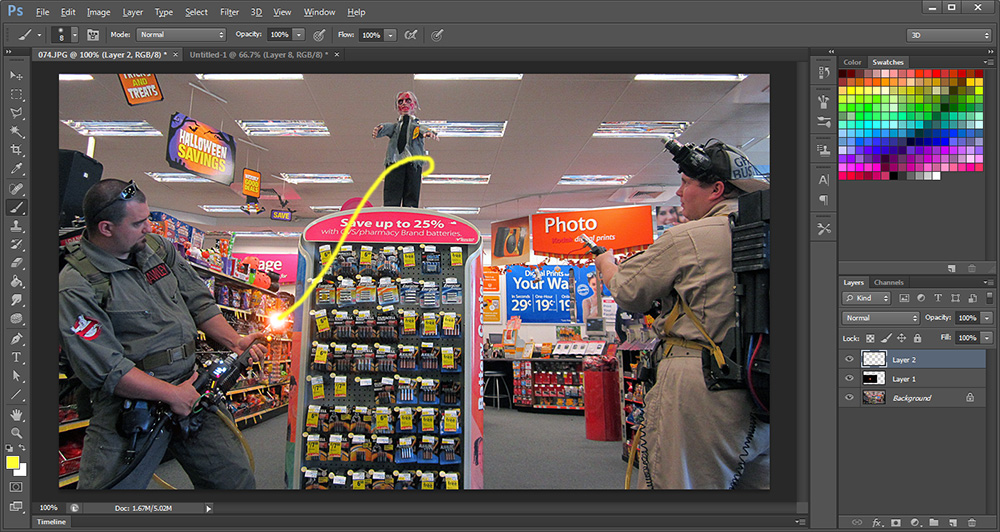Toggle visibility of Layer 1

(850, 379)
